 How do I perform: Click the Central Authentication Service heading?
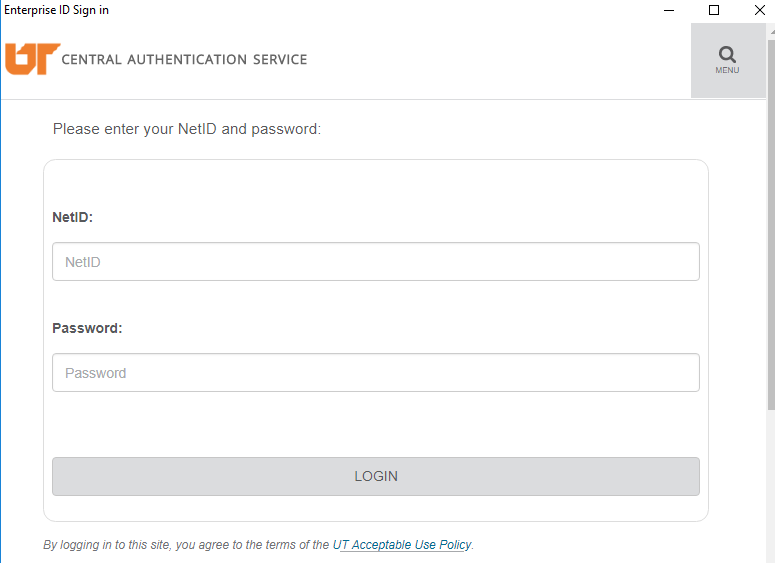[x=184, y=60]
